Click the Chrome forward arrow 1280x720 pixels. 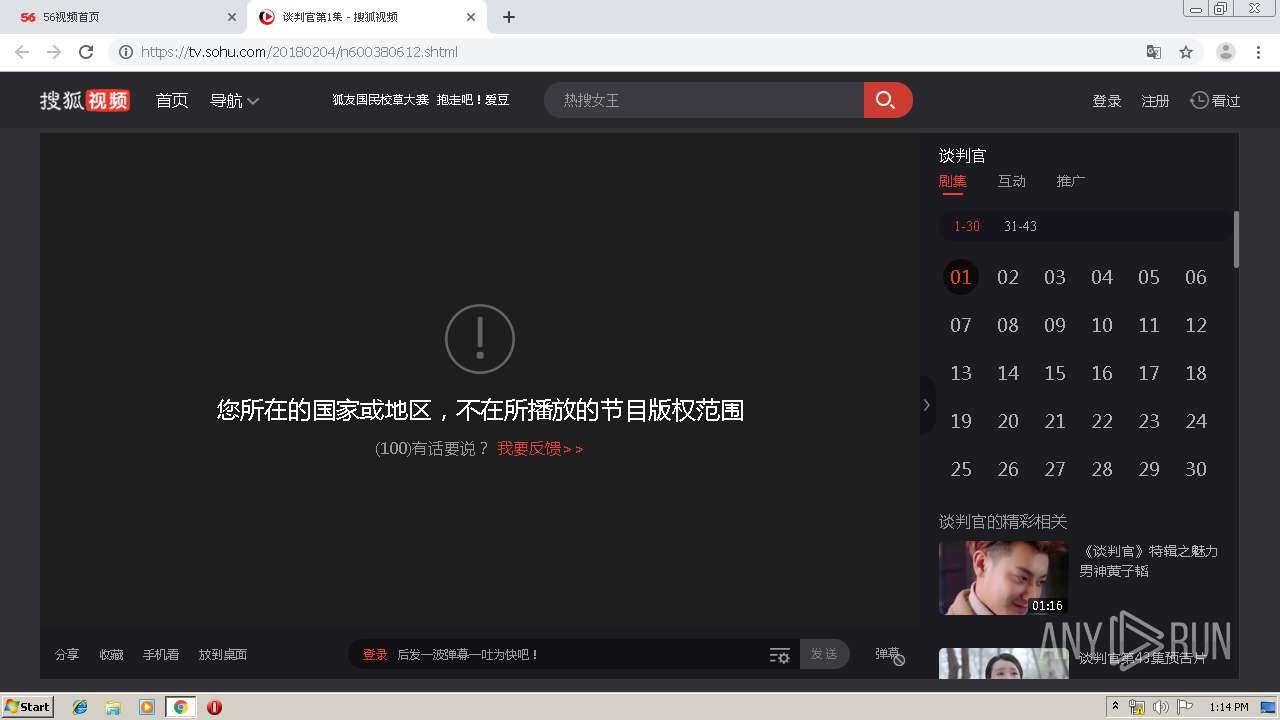(54, 52)
